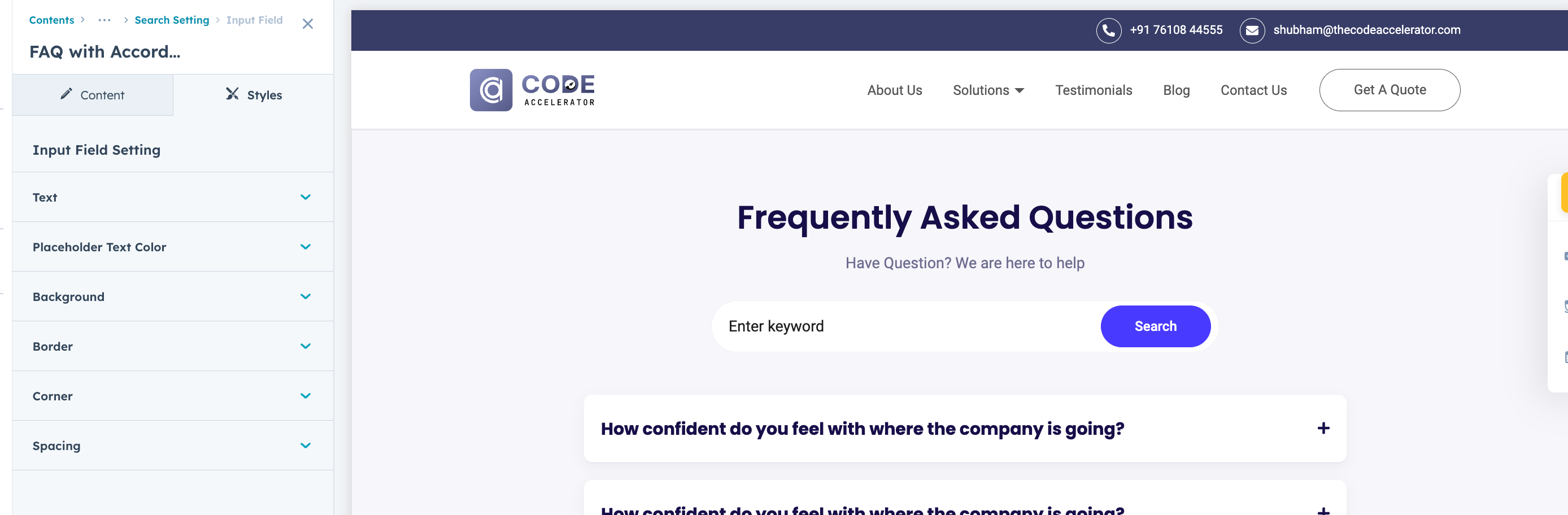Expand the Border setting section
1568x515 pixels.
tap(306, 346)
